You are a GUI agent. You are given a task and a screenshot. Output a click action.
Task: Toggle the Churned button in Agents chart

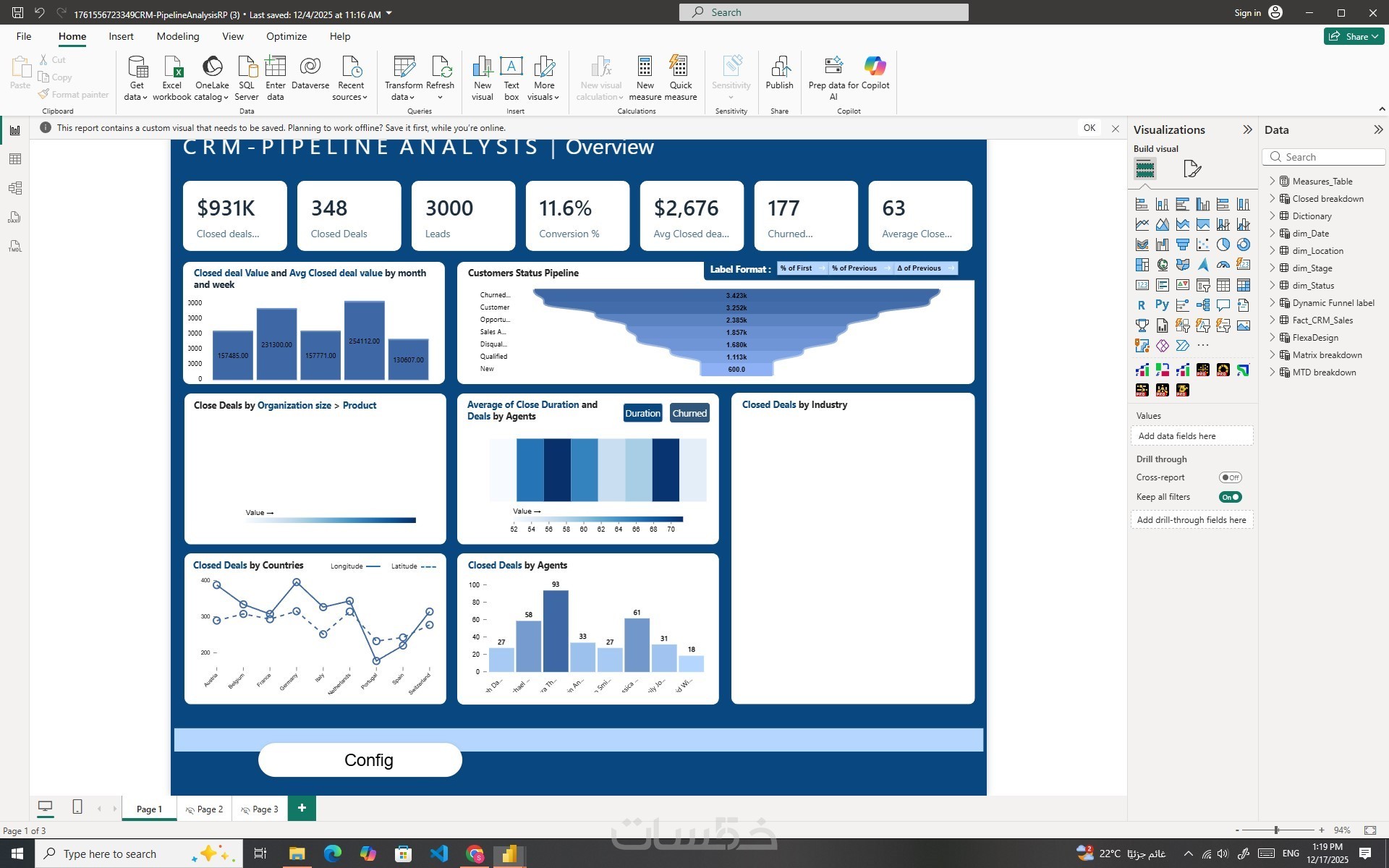(x=689, y=413)
